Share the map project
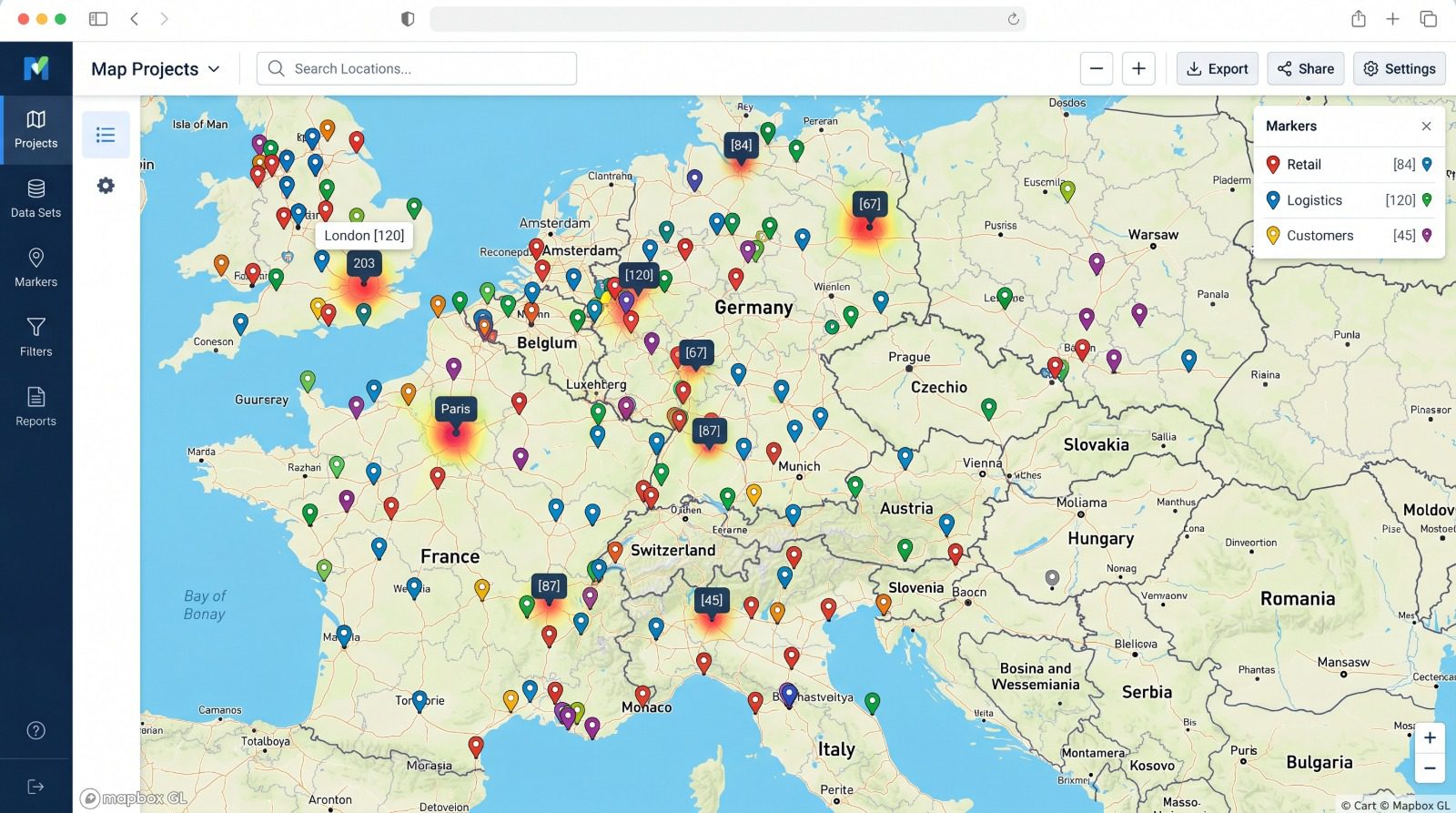The image size is (1456, 813). (1305, 68)
